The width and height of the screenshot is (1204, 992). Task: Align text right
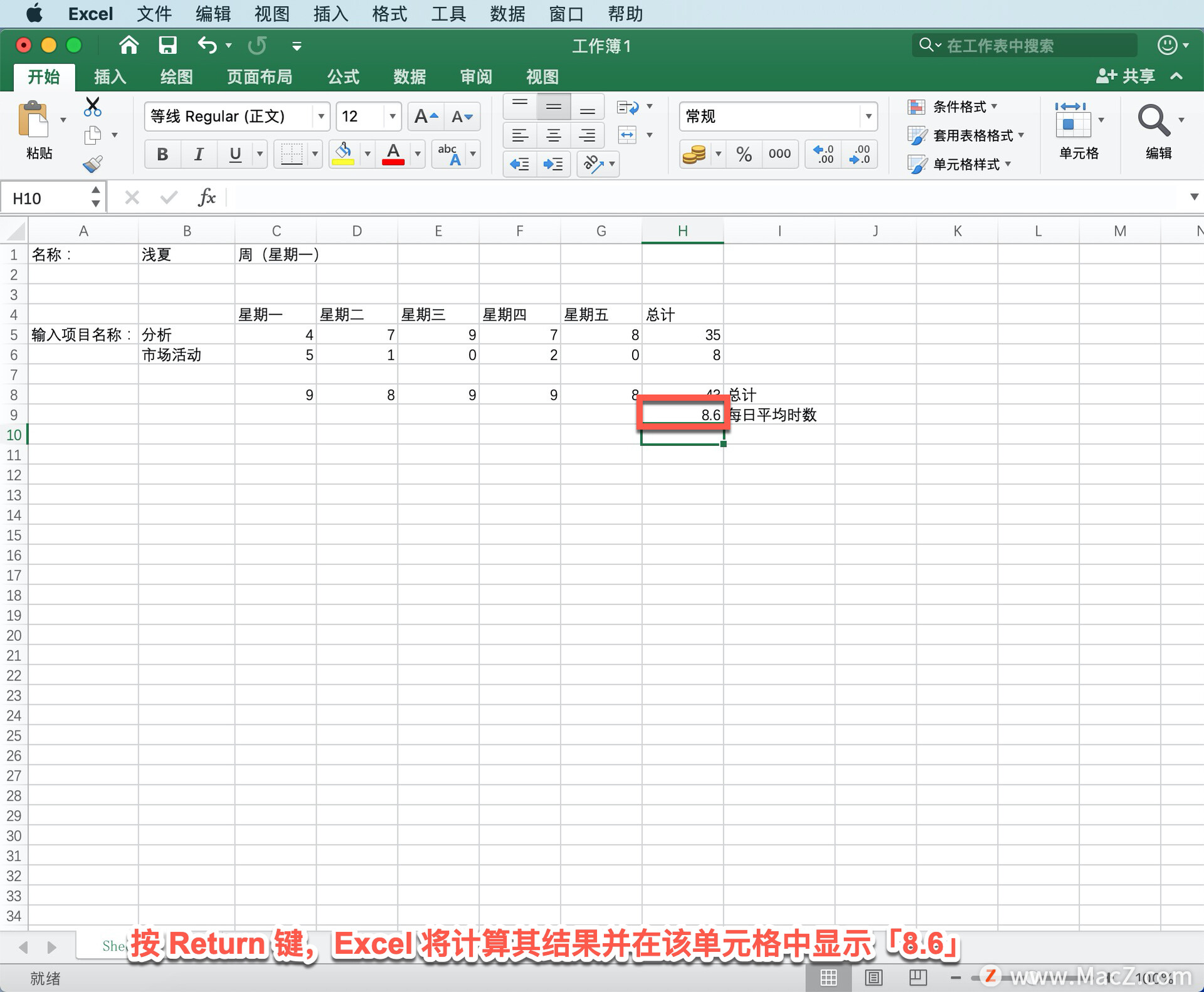[588, 135]
